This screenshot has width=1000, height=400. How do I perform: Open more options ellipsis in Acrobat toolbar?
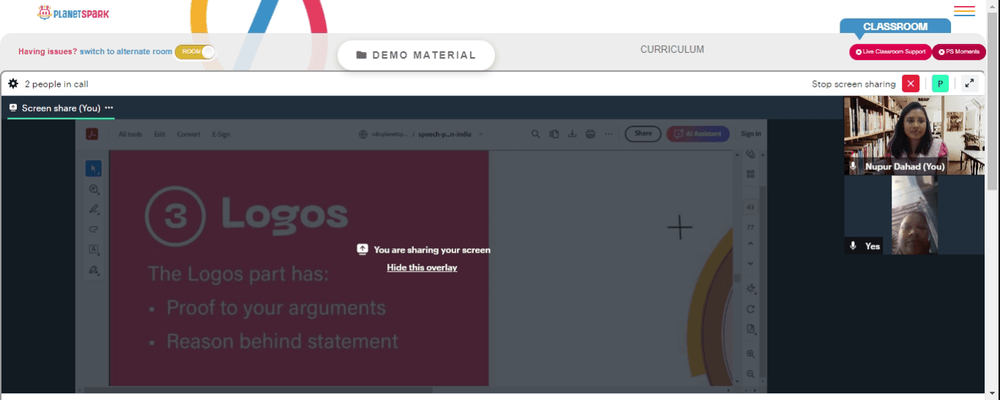[x=608, y=134]
